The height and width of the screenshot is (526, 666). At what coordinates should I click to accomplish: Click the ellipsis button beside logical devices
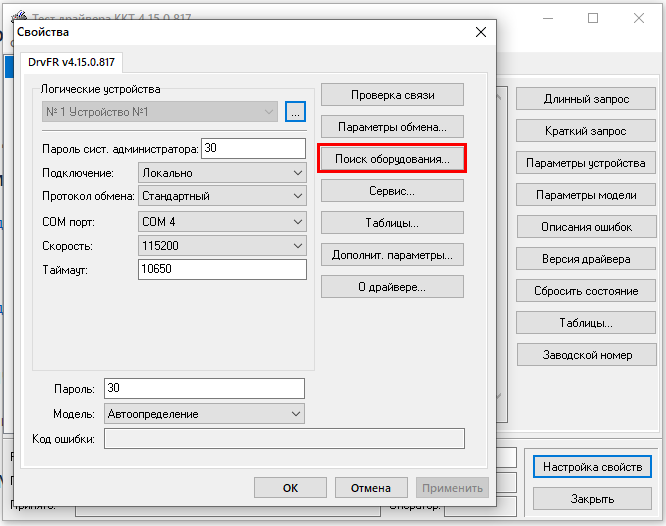click(294, 112)
